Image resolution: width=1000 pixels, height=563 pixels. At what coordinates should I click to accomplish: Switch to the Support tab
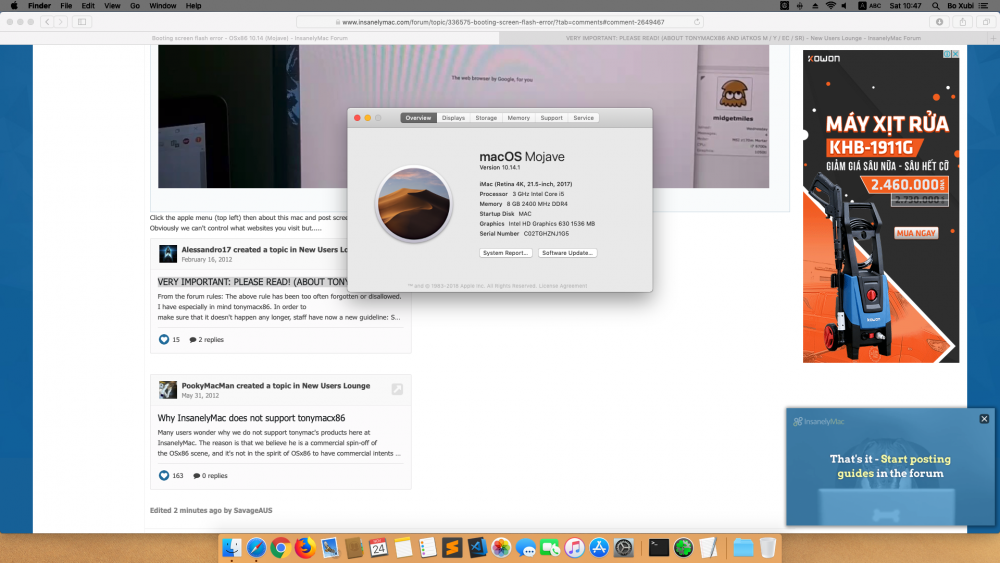(552, 118)
